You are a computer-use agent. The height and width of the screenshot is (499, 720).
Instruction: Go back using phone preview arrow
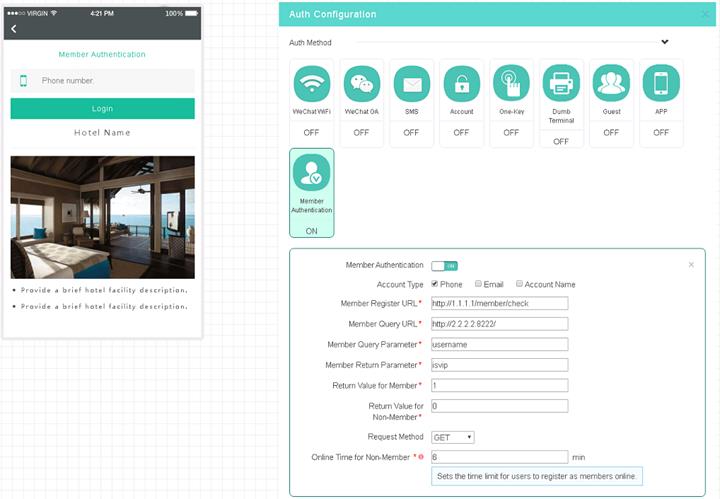[14, 29]
